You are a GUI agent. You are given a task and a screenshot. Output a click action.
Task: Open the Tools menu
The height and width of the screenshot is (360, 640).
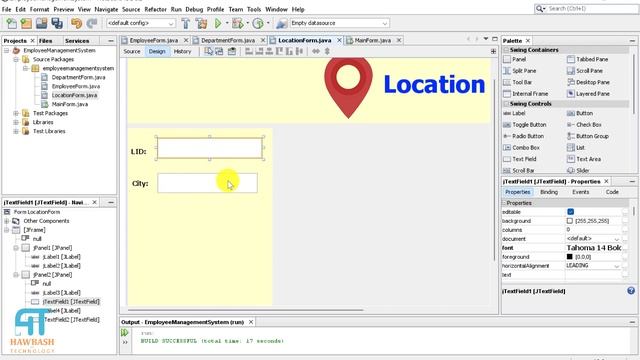254,9
